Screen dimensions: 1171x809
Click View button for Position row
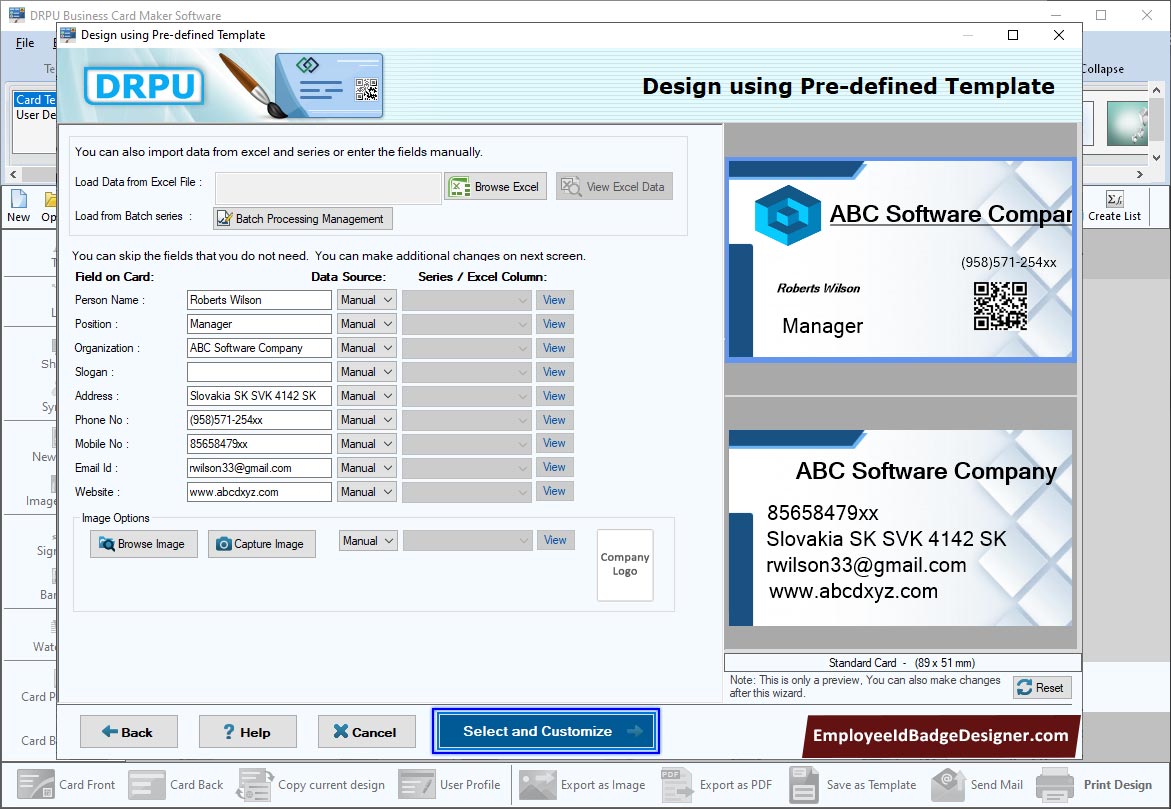point(554,323)
